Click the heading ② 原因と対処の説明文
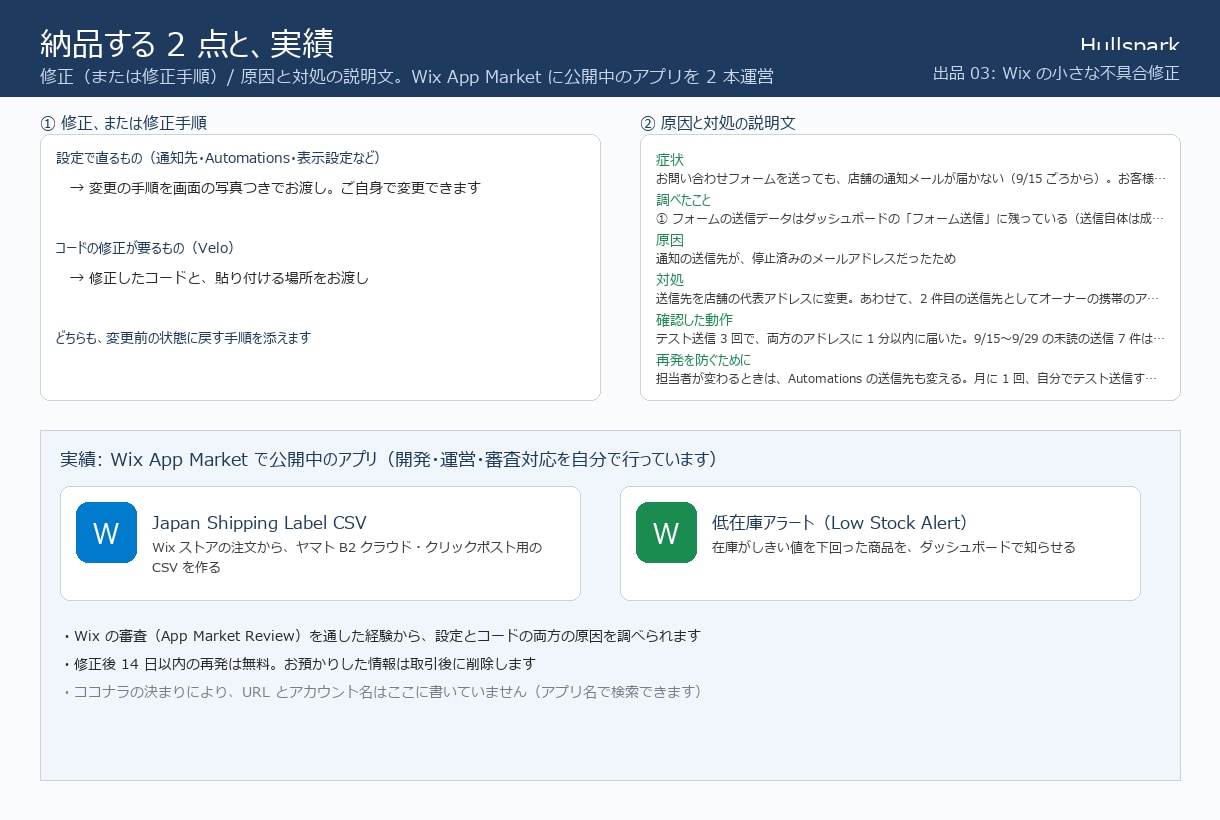This screenshot has height=820, width=1220. click(718, 123)
